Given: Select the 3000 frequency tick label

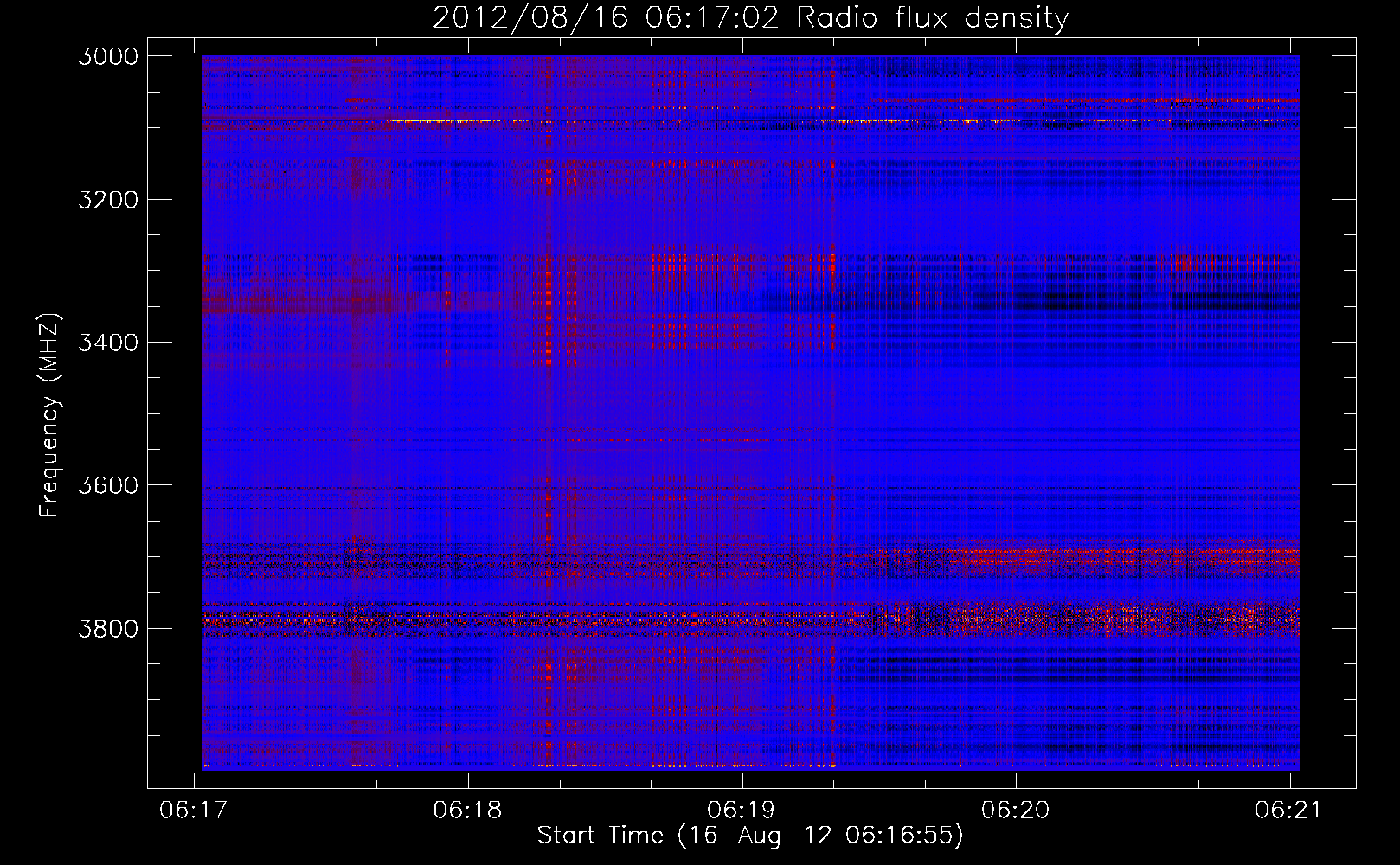Looking at the screenshot, I should coord(108,56).
